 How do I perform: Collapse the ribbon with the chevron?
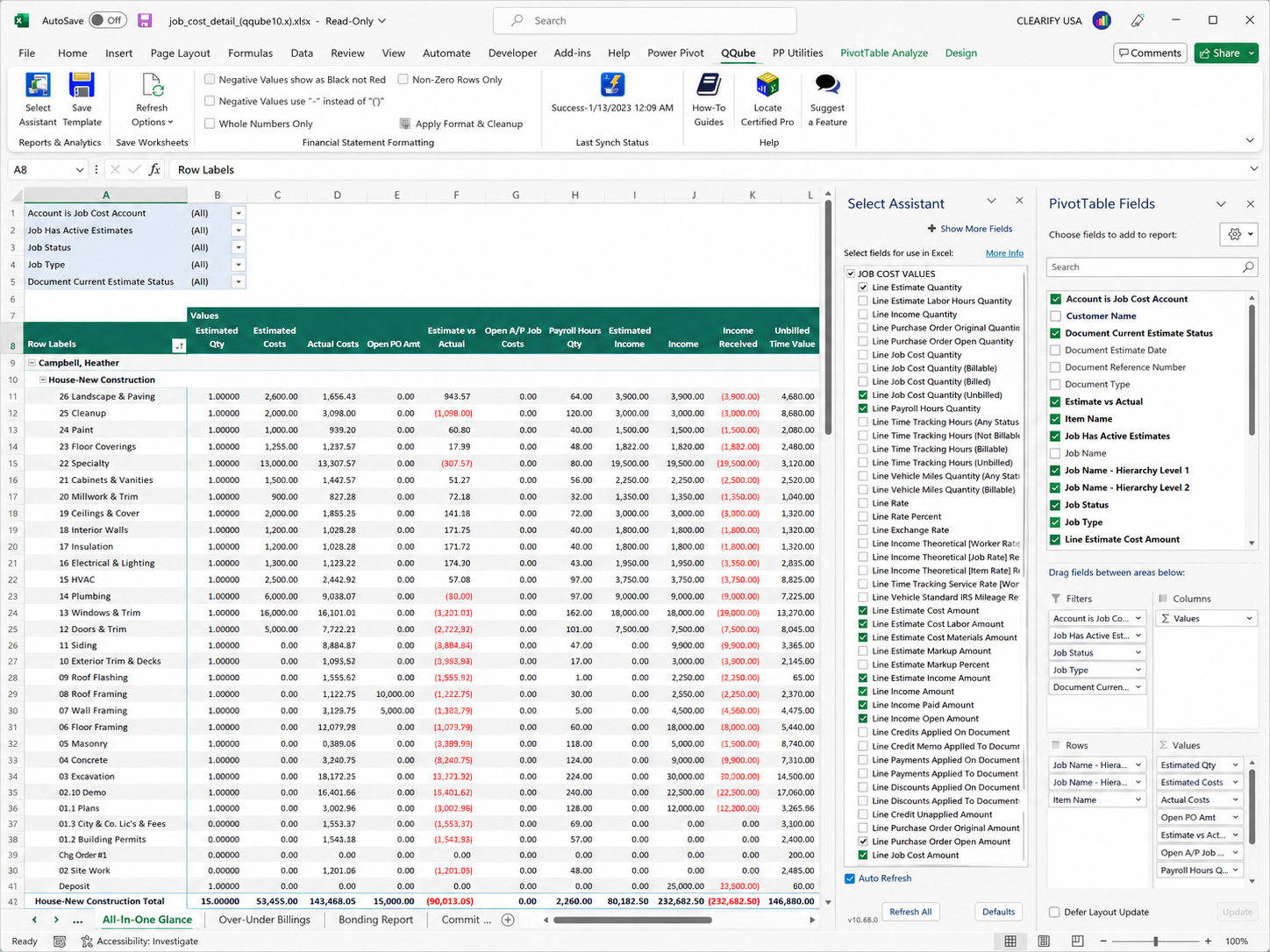click(x=1250, y=140)
